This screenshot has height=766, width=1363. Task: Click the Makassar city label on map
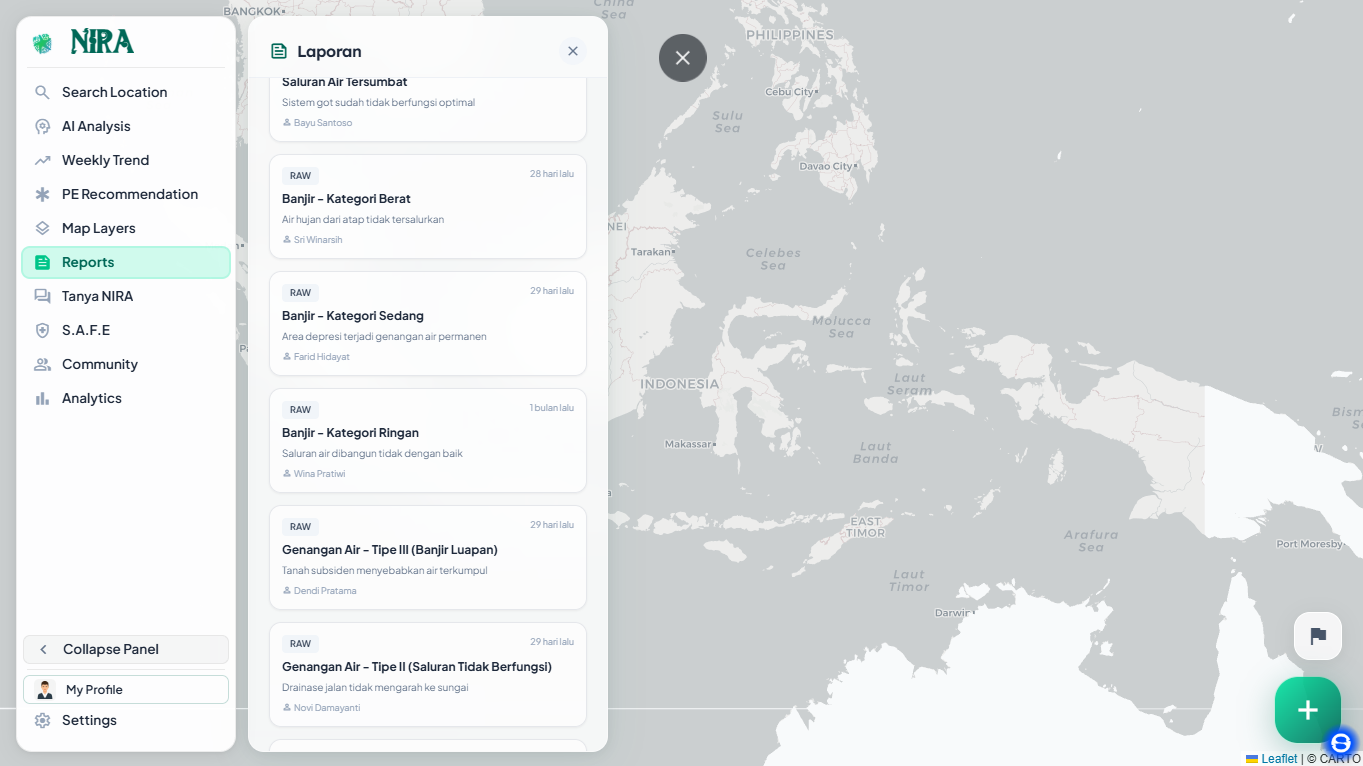point(689,444)
